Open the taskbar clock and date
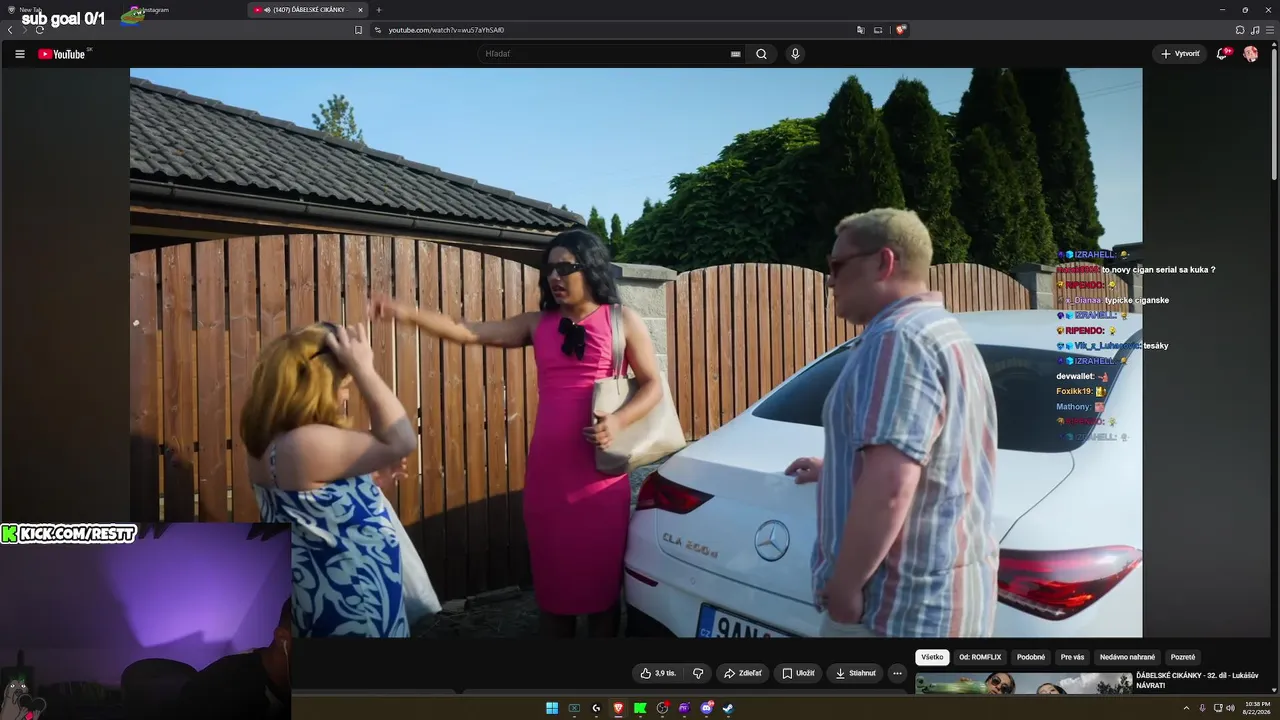The width and height of the screenshot is (1280, 720). [1255, 708]
